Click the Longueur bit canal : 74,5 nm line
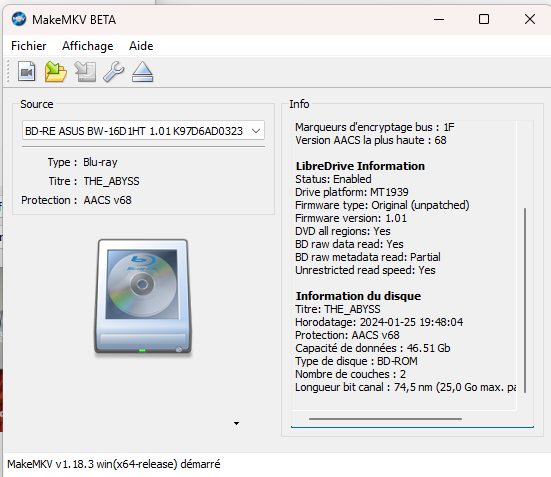The image size is (551, 477). tap(406, 387)
